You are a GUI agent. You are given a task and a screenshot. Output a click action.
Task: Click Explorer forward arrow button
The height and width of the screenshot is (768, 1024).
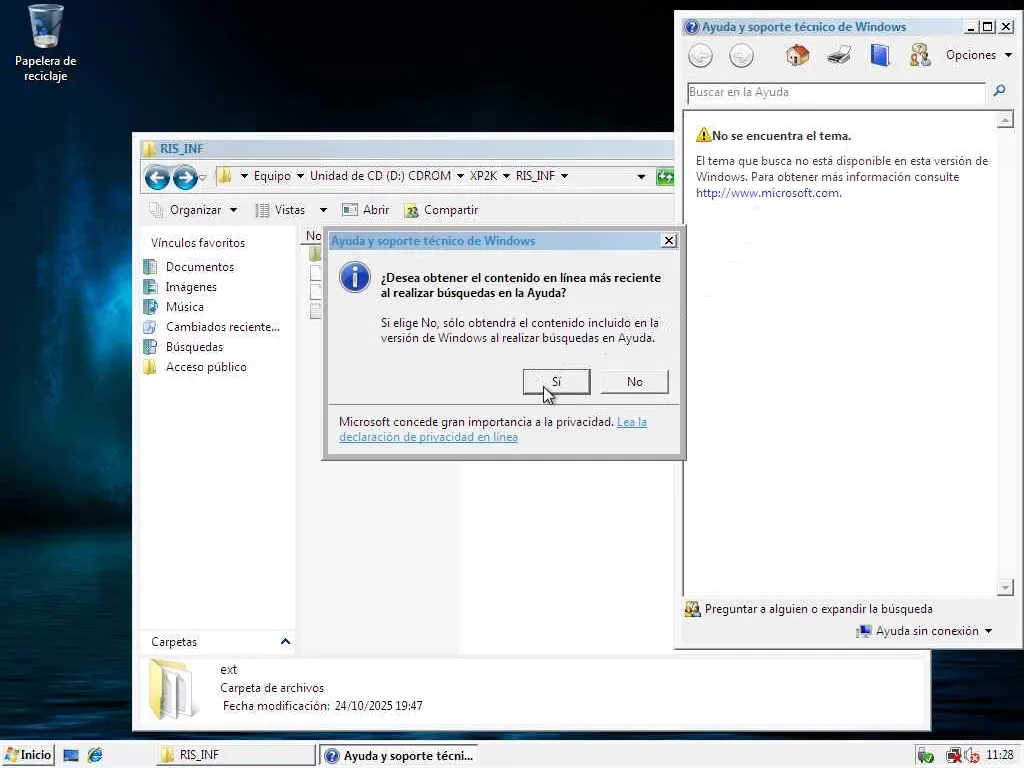coord(185,177)
